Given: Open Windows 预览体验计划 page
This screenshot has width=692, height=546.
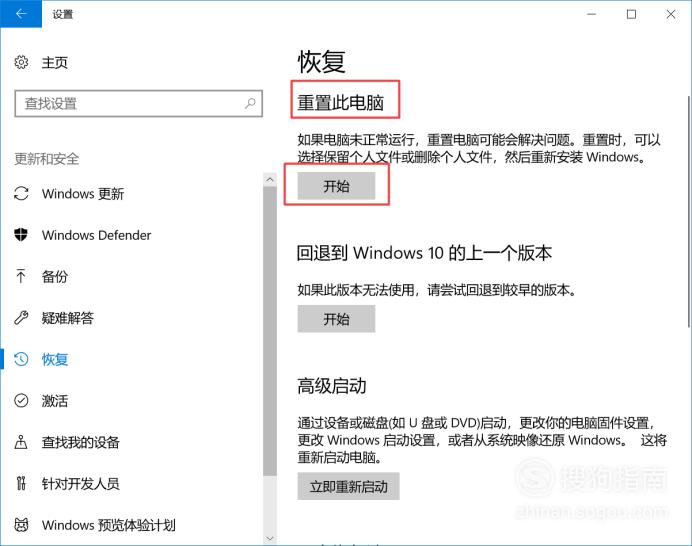Looking at the screenshot, I should click(x=109, y=525).
